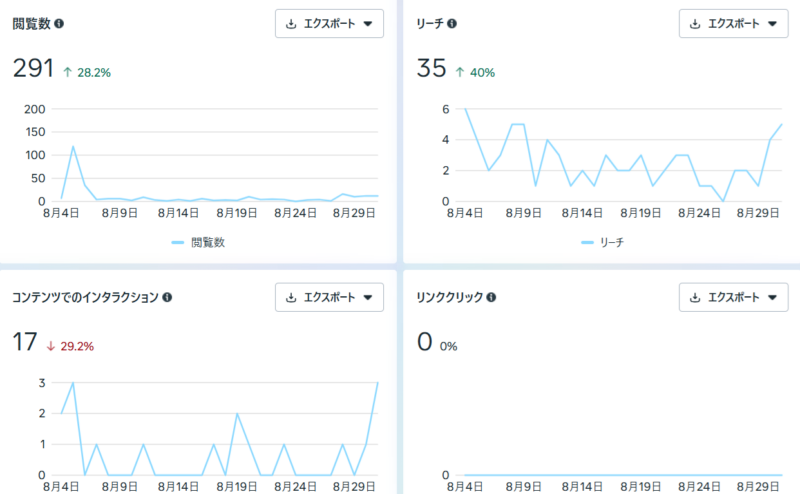Click the 28.2% increase indicator
This screenshot has width=800, height=494.
point(87,72)
